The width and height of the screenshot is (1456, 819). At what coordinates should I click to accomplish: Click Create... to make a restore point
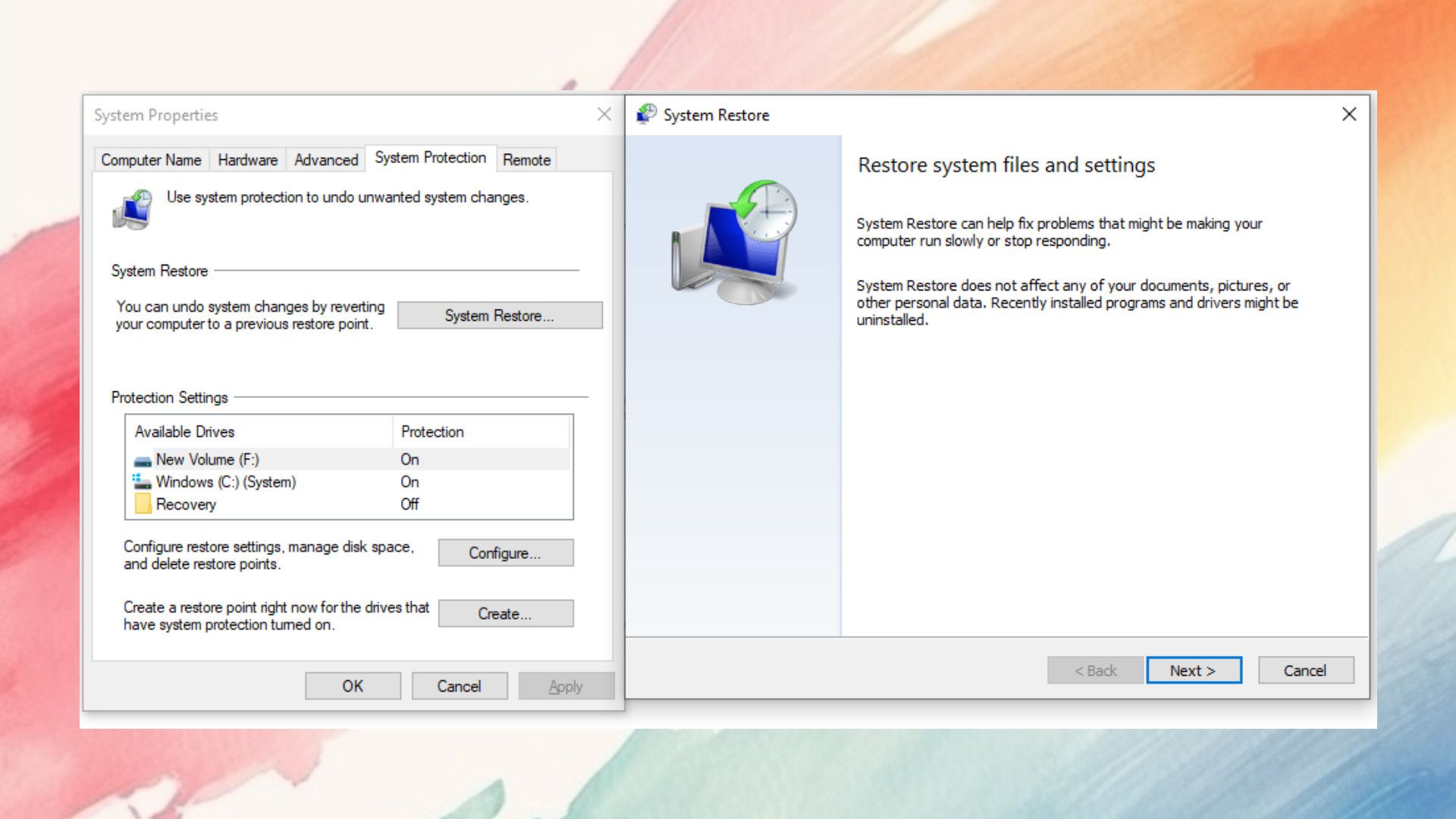pos(505,613)
